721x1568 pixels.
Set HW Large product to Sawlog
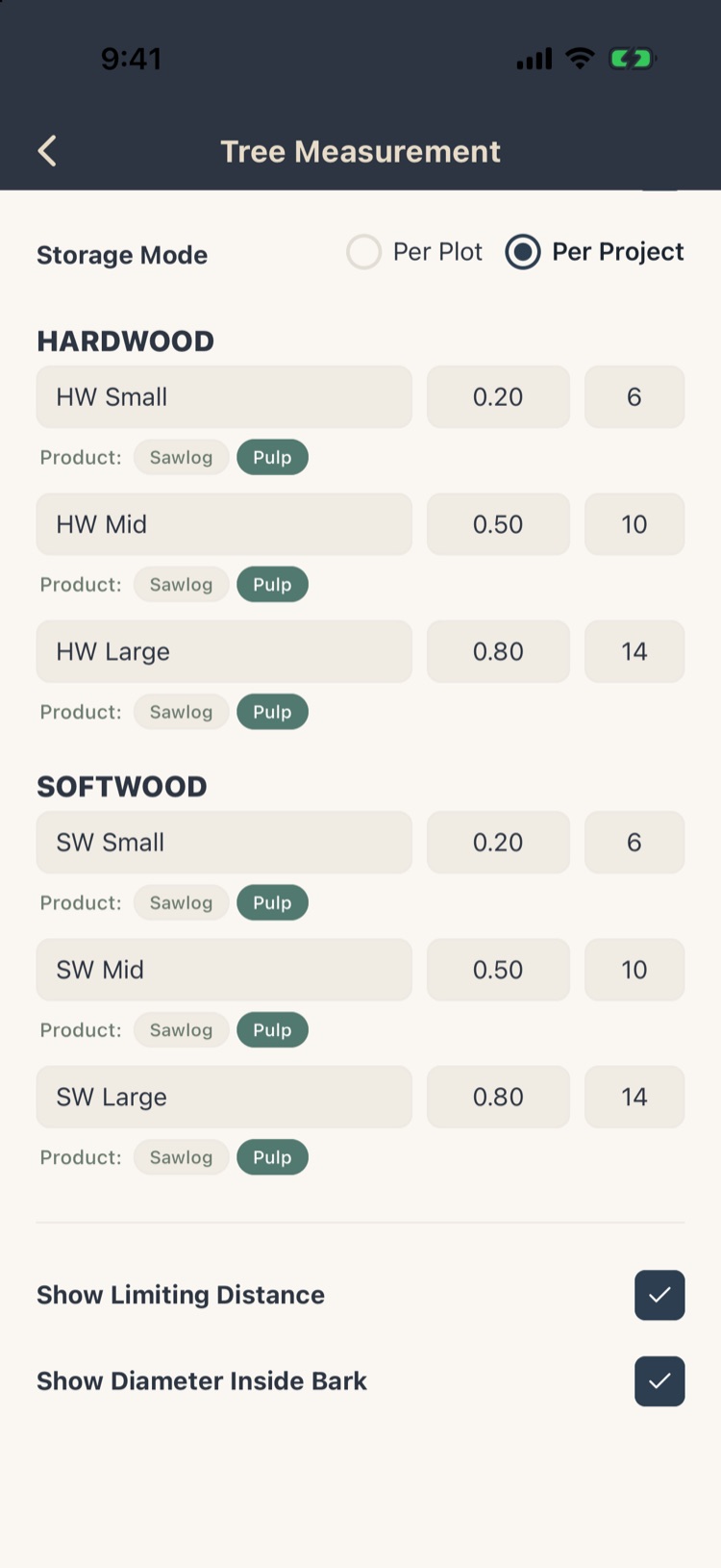pyautogui.click(x=181, y=712)
